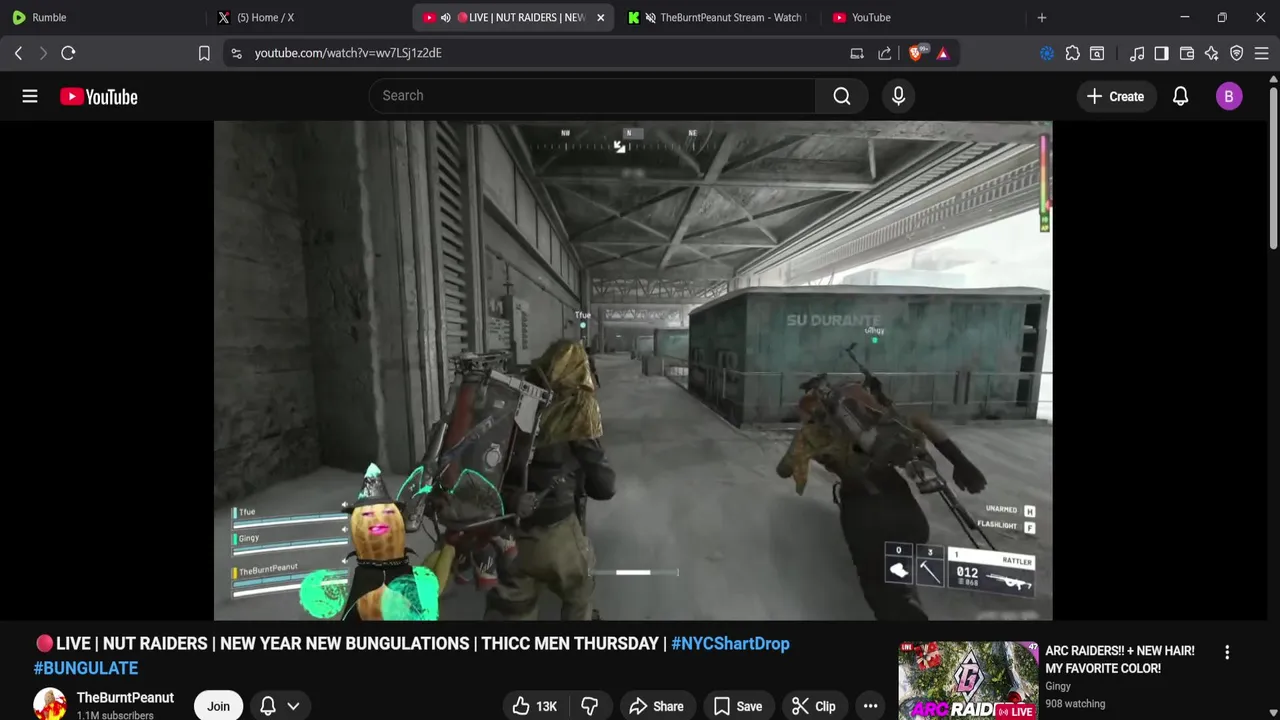Click the page search extension icon
Screen dimensions: 1280x720
tap(1097, 53)
